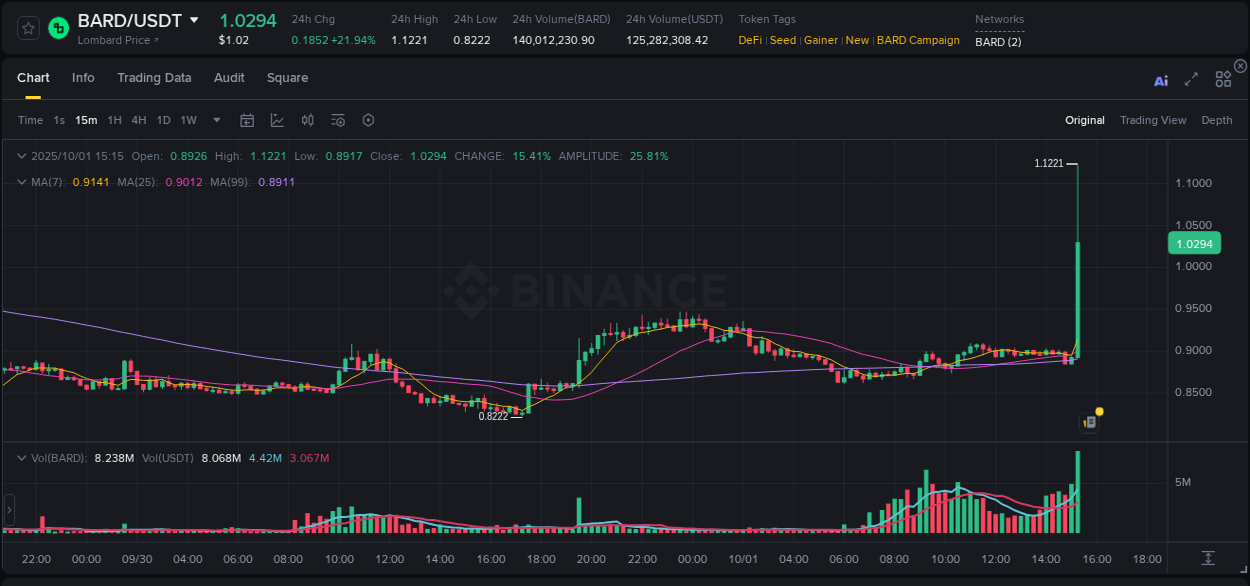The image size is (1250, 586).
Task: Expand the extra timeframes arrow next to 1W
Action: click(215, 120)
